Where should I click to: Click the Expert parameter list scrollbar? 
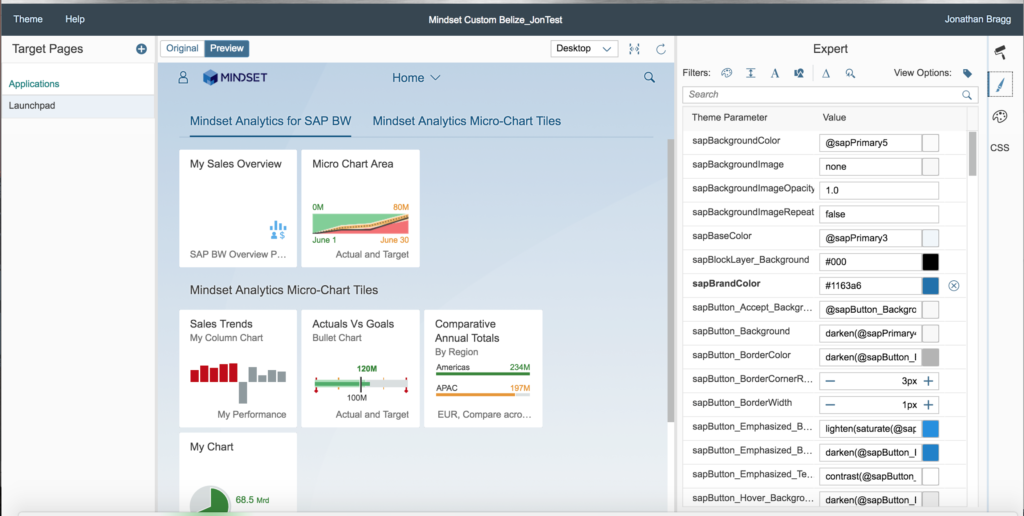click(972, 153)
